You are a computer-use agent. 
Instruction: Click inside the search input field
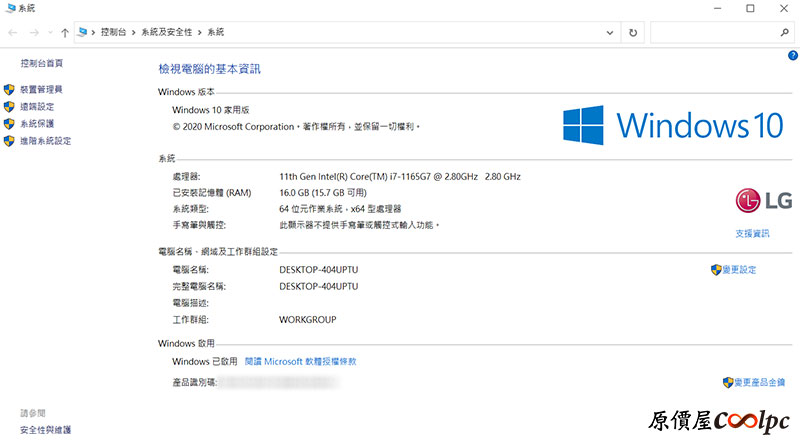713,32
